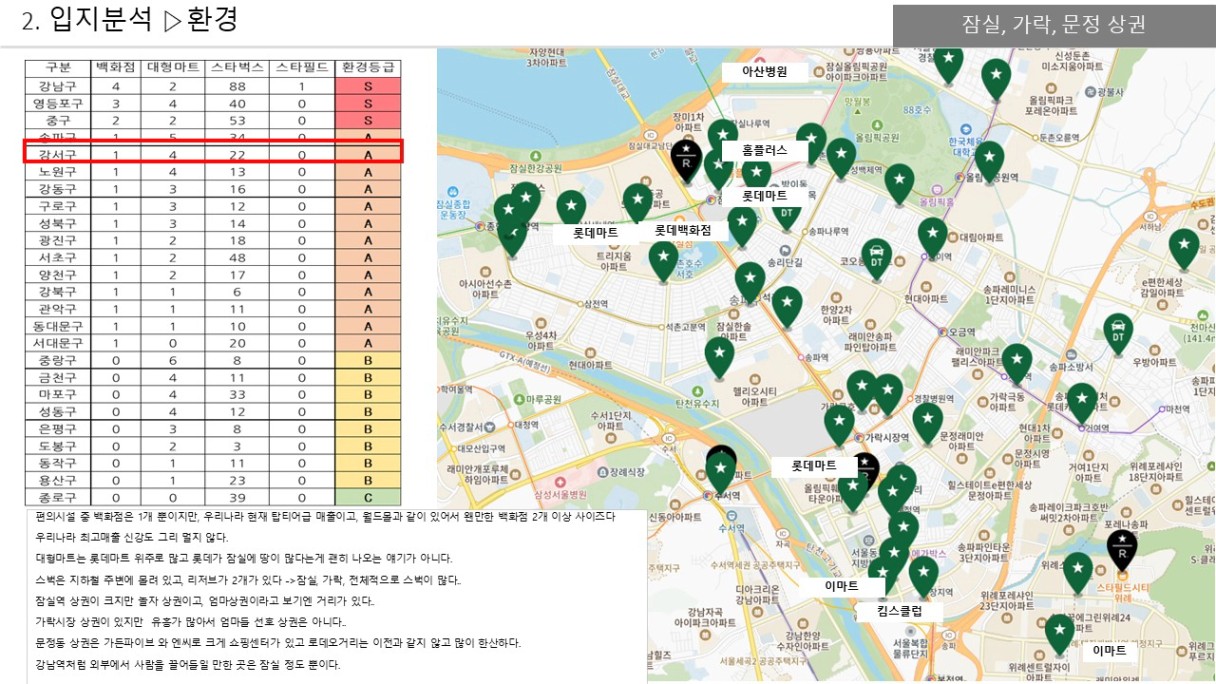Click the 이마트 label above 킴스클럽
The image size is (1216, 684).
pyautogui.click(x=844, y=586)
